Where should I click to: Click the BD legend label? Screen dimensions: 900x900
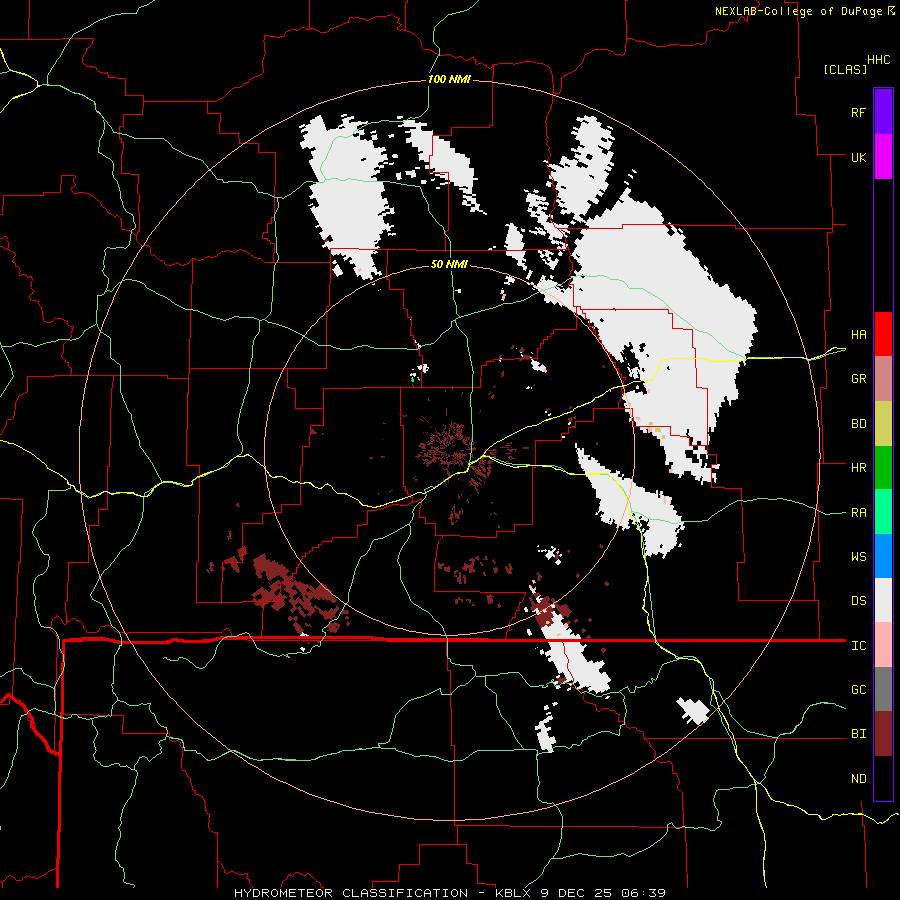tap(859, 424)
